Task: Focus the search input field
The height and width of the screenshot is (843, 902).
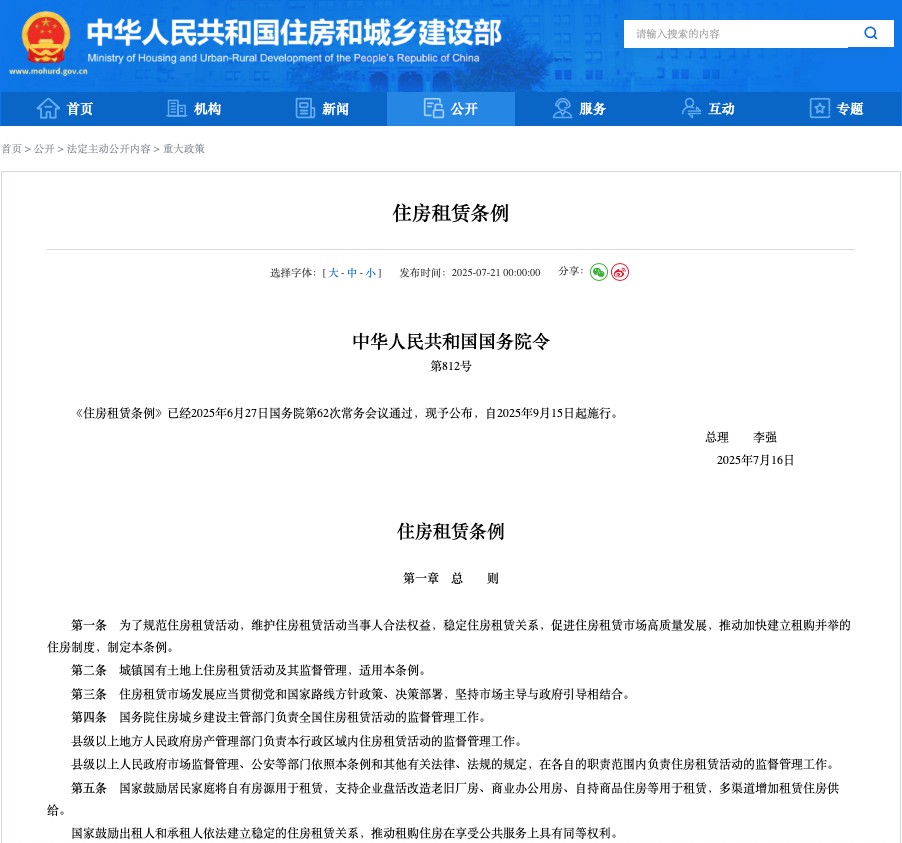Action: tap(736, 34)
